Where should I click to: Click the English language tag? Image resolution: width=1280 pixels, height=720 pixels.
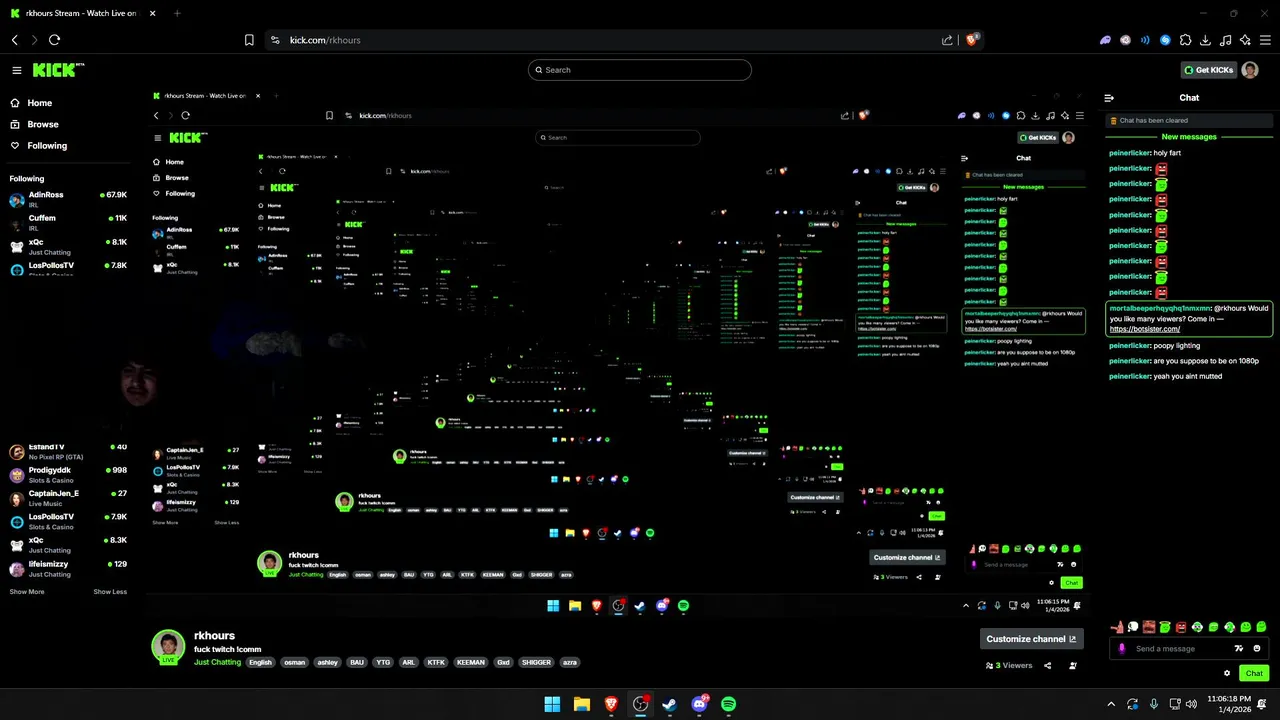(260, 662)
